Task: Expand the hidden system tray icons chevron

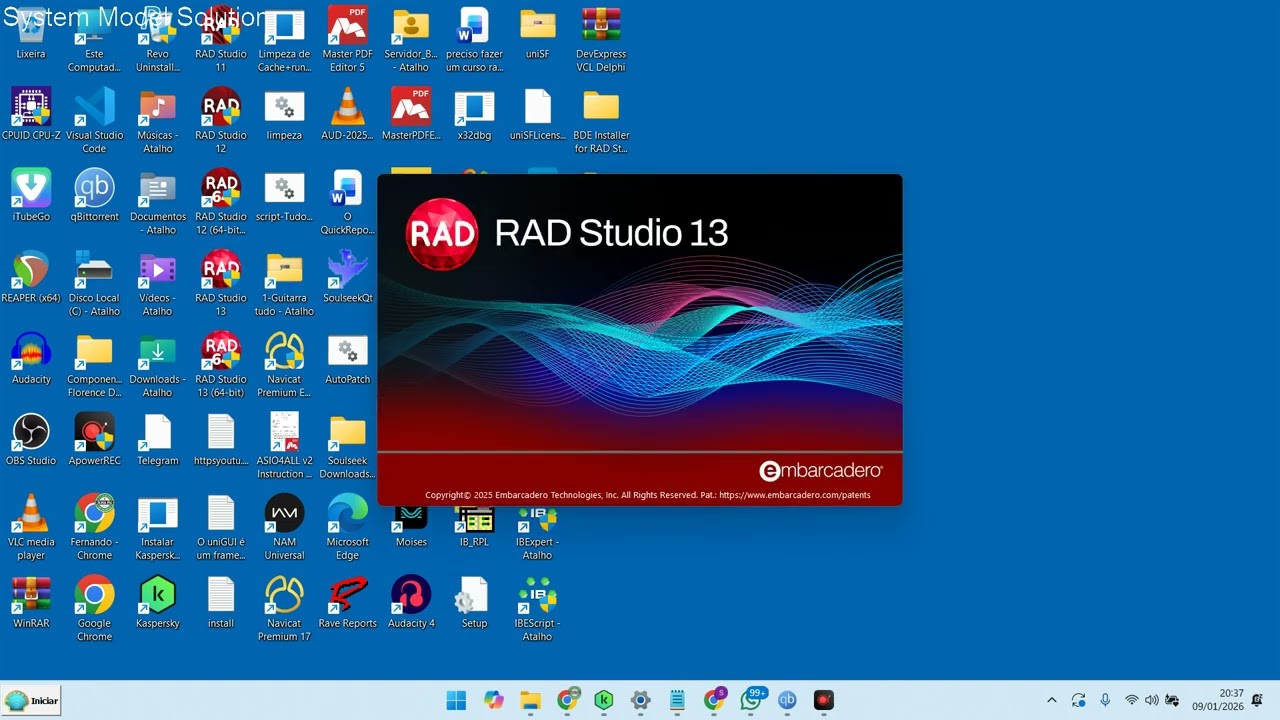Action: pos(1051,700)
